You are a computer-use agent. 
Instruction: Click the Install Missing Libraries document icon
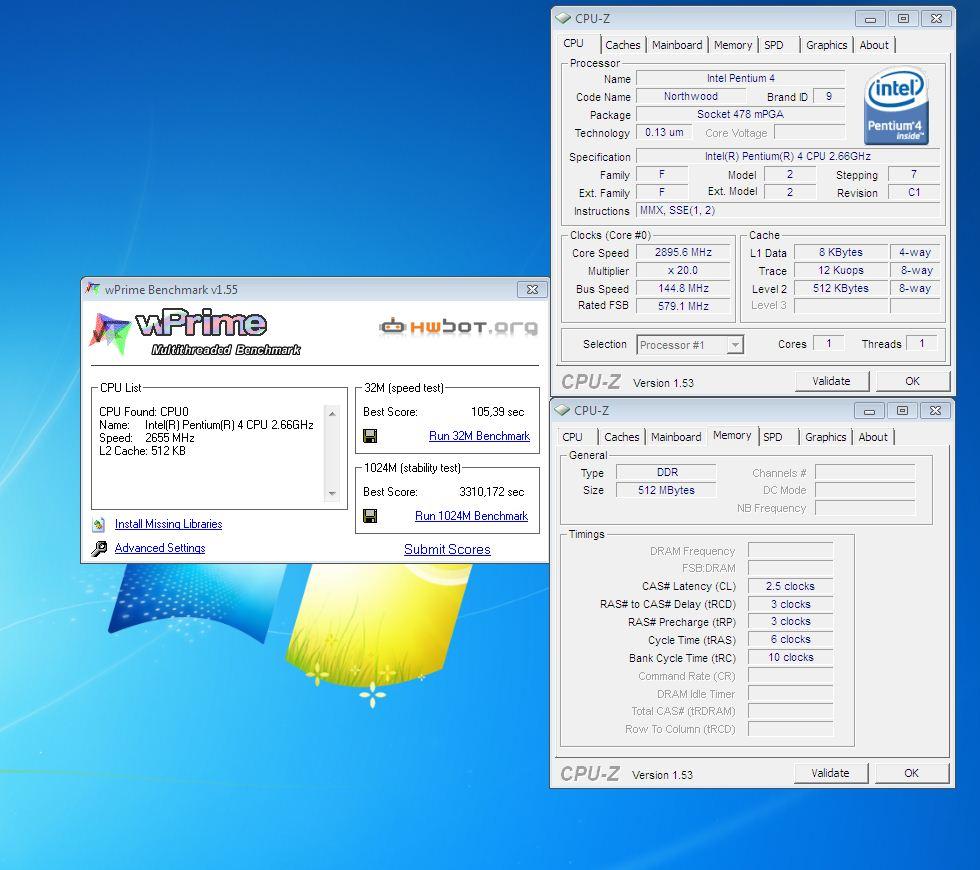pos(99,524)
